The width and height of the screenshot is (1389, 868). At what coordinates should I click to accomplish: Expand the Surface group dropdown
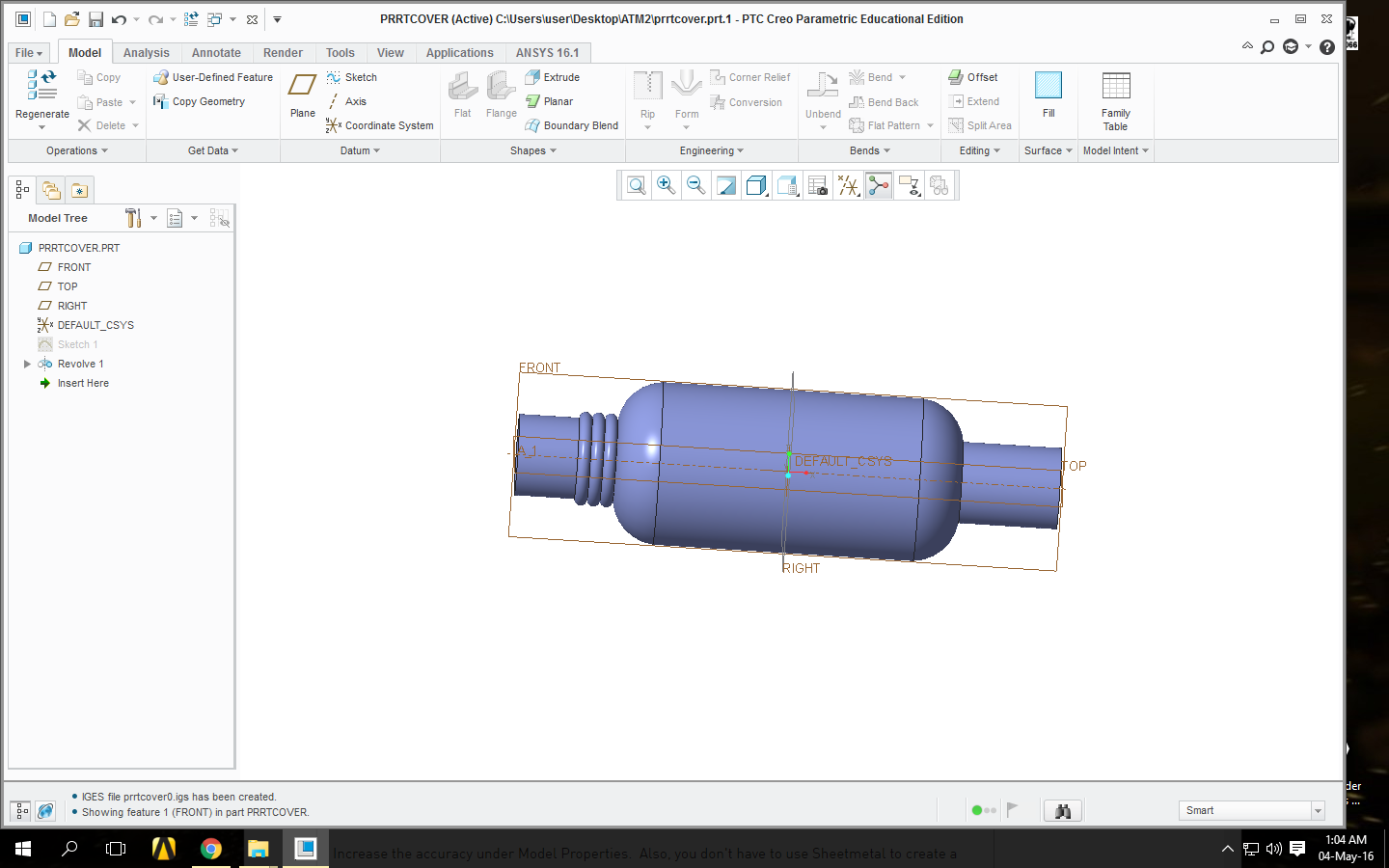coord(1049,150)
